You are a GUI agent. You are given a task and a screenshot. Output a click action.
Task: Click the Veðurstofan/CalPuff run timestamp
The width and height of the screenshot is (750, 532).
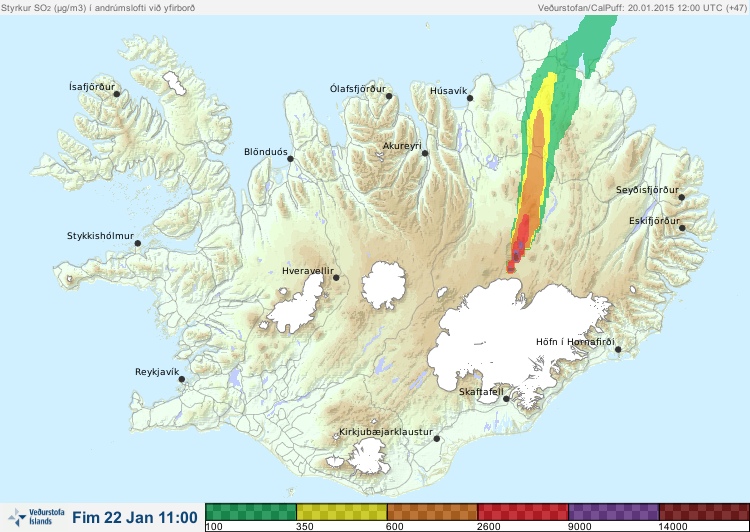tap(641, 8)
